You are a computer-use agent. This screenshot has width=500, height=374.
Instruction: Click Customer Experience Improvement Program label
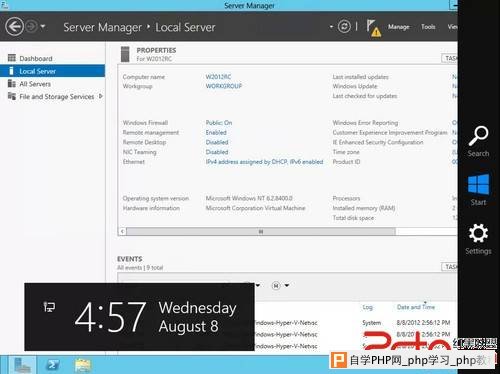(390, 132)
